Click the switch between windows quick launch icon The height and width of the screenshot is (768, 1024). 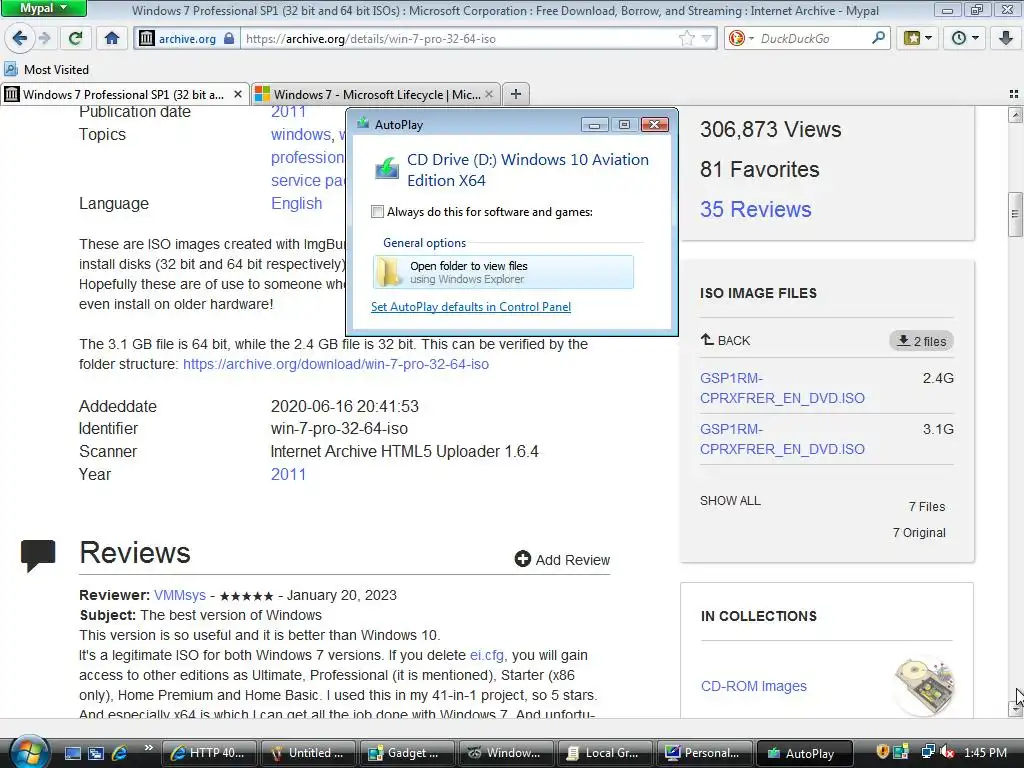(x=96, y=753)
